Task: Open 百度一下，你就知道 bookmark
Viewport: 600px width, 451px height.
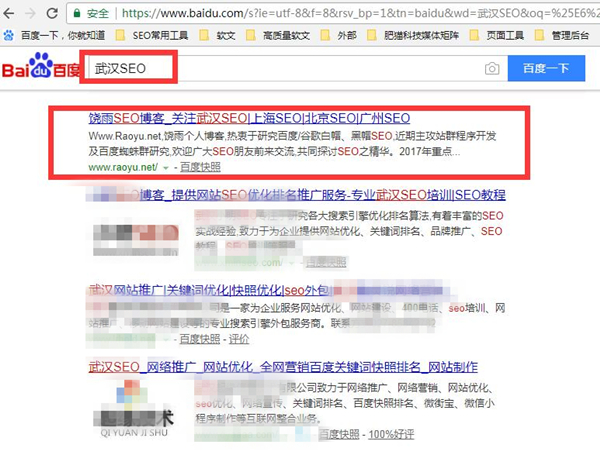Action: [x=63, y=36]
